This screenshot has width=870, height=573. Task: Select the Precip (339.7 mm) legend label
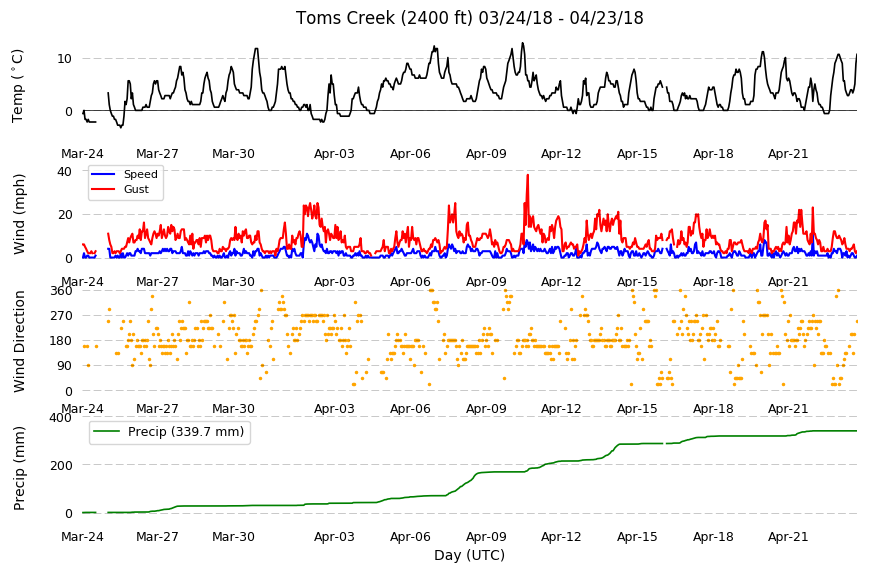[186, 432]
